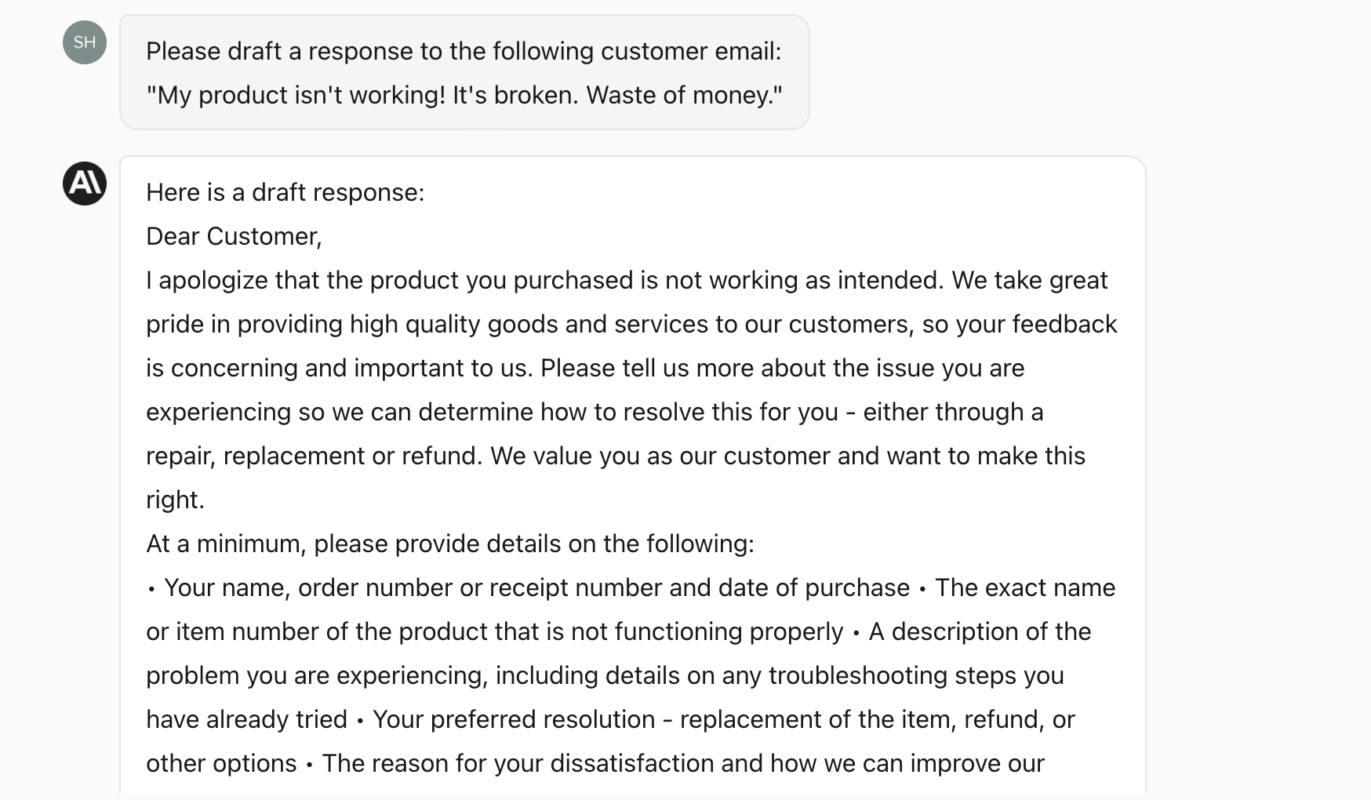Click the 'Here is a draft response:' line
Screen dimensions: 1371x800
coord(285,192)
